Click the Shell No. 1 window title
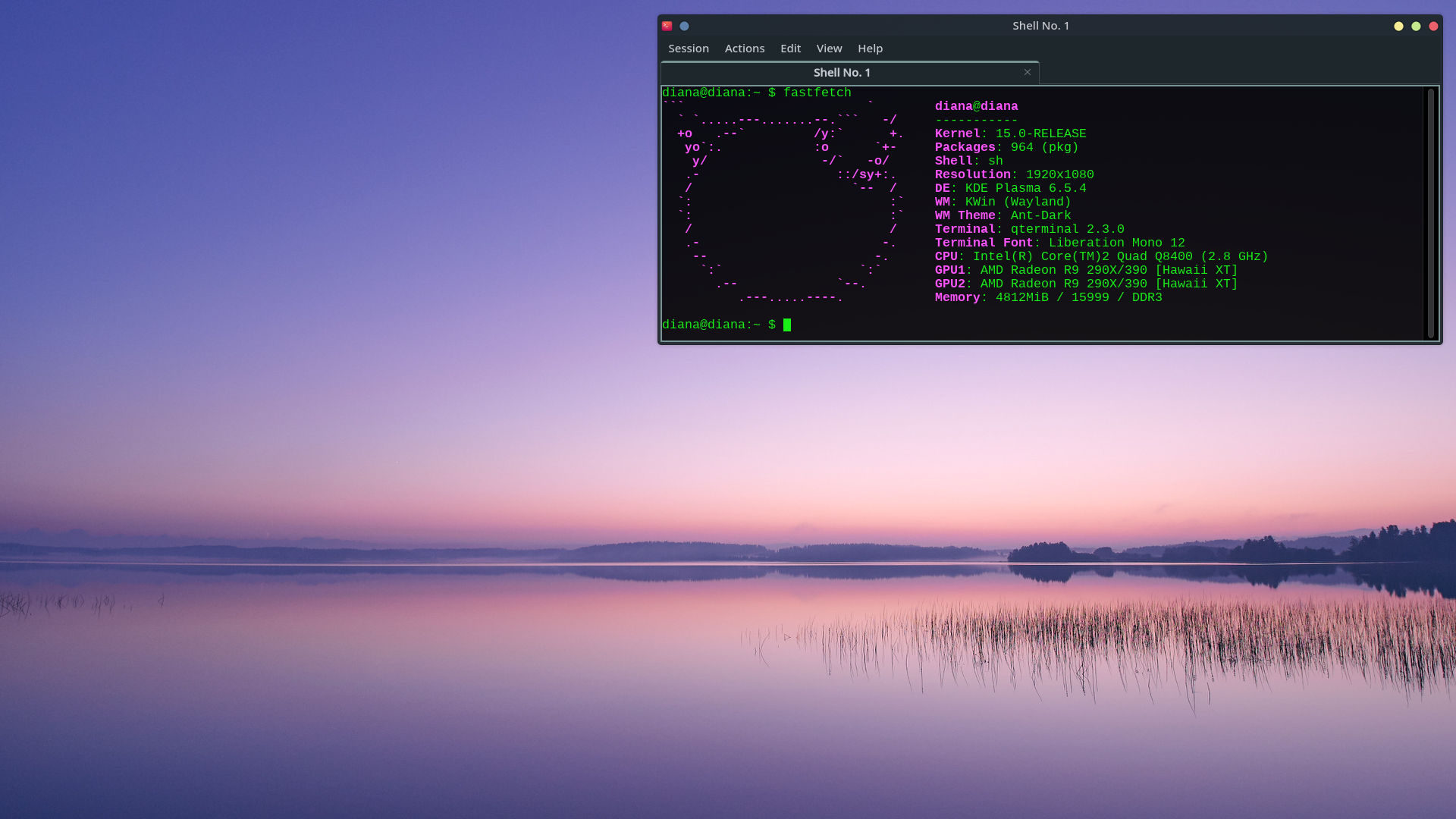This screenshot has width=1456, height=819. tap(1040, 26)
